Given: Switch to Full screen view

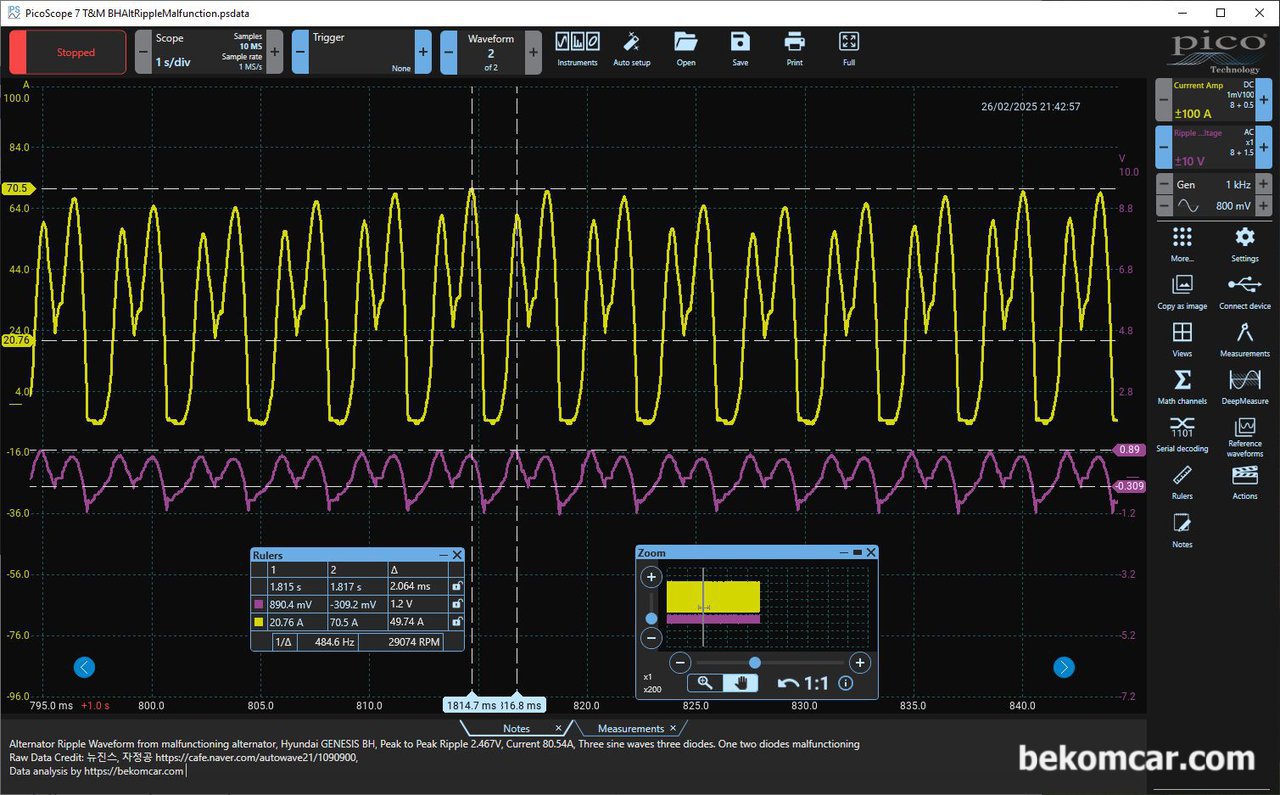Looking at the screenshot, I should pyautogui.click(x=849, y=49).
